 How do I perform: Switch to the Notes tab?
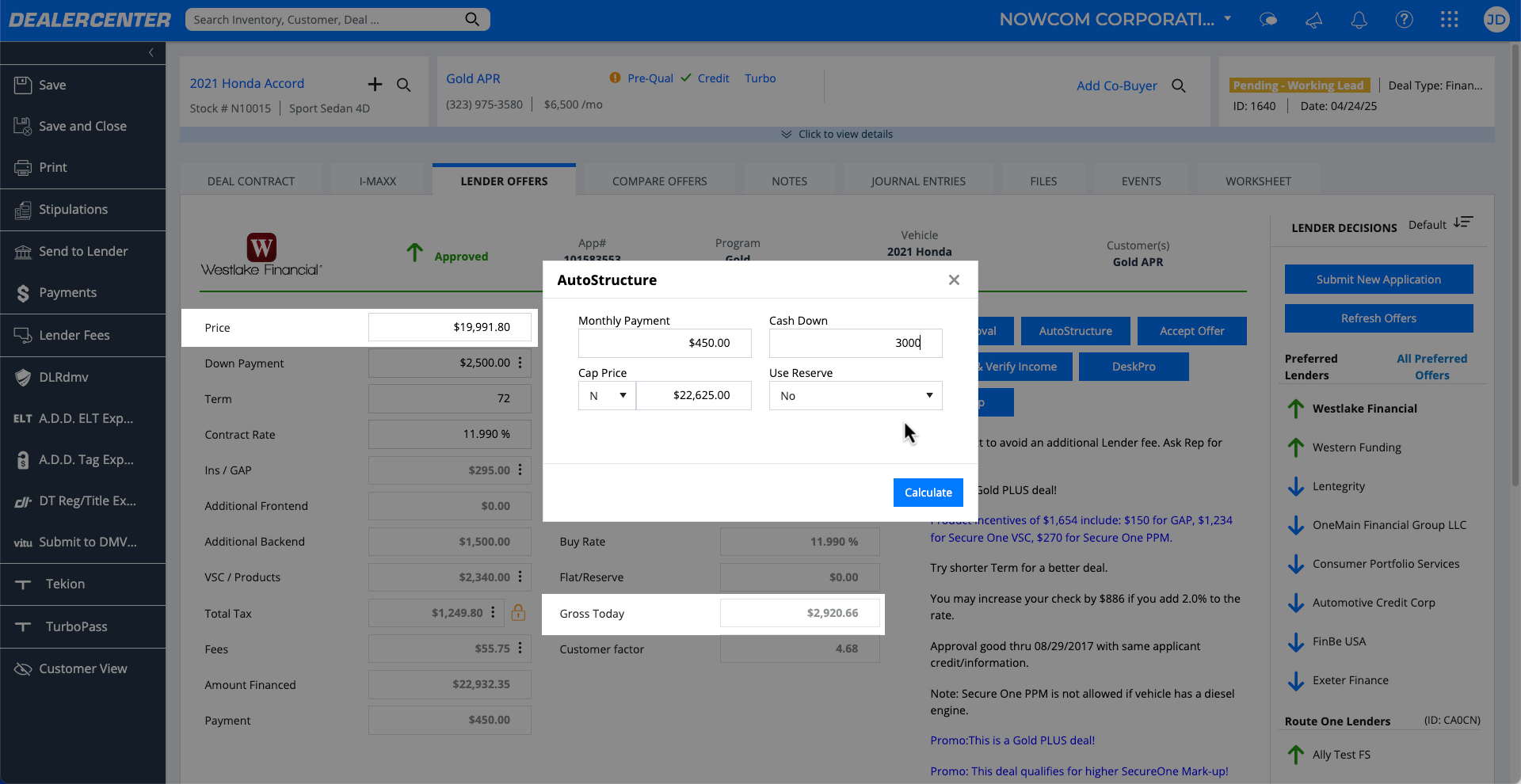(790, 181)
